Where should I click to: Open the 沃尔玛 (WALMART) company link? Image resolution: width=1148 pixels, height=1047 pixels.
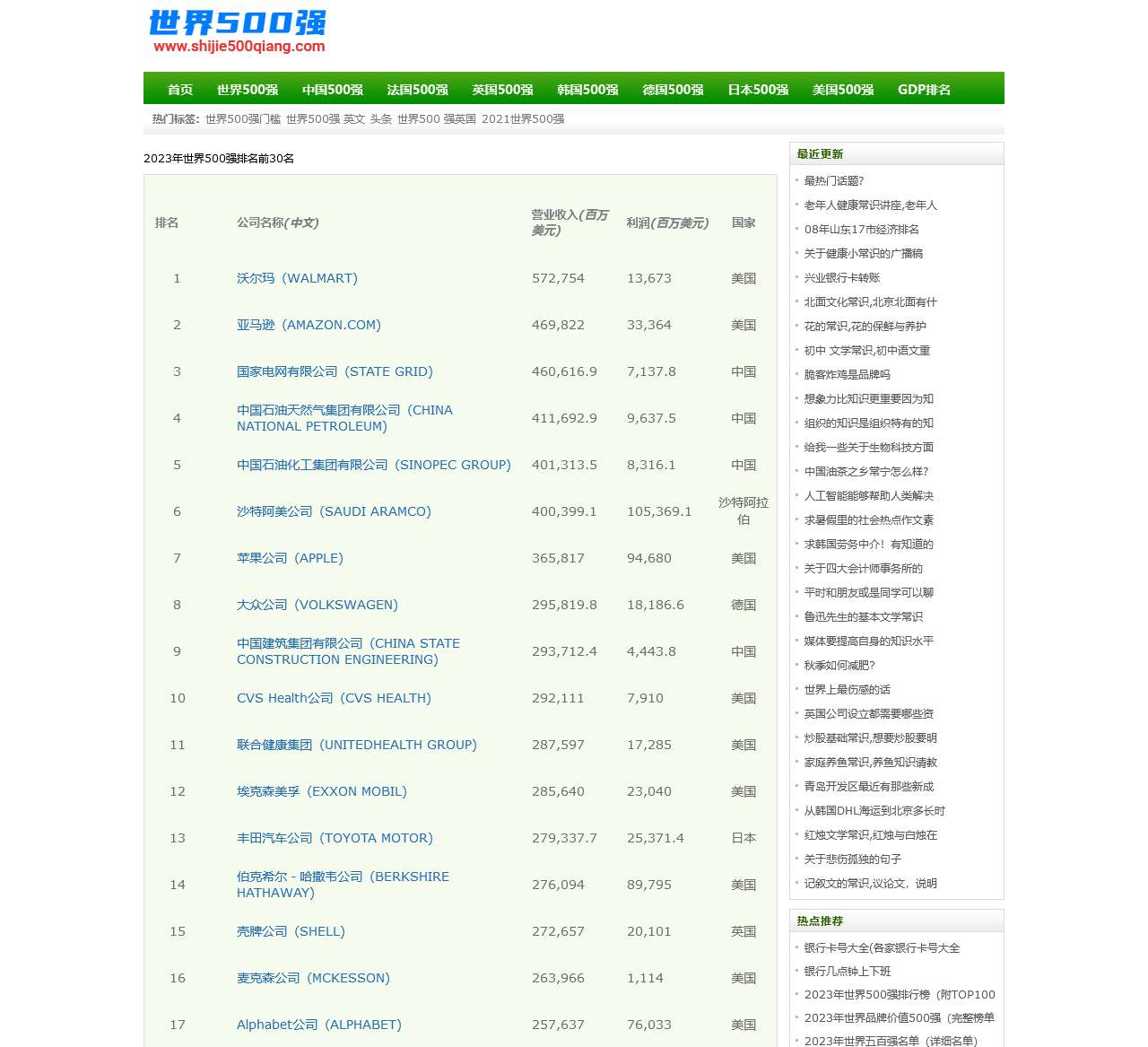297,278
